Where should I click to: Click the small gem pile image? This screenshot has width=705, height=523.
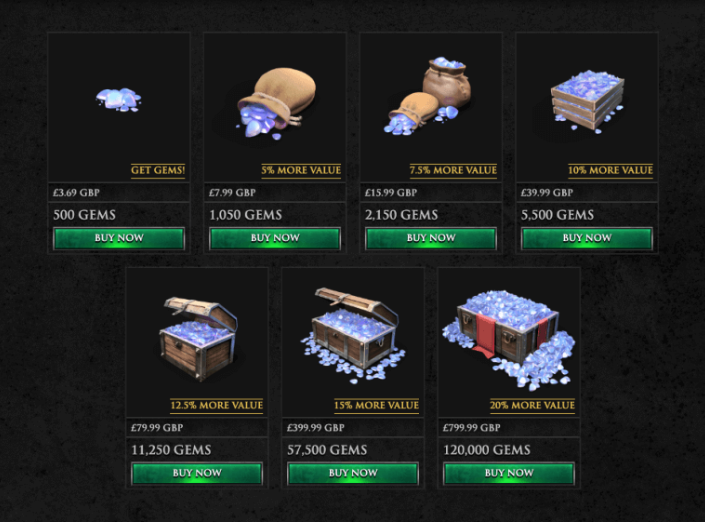(119, 99)
